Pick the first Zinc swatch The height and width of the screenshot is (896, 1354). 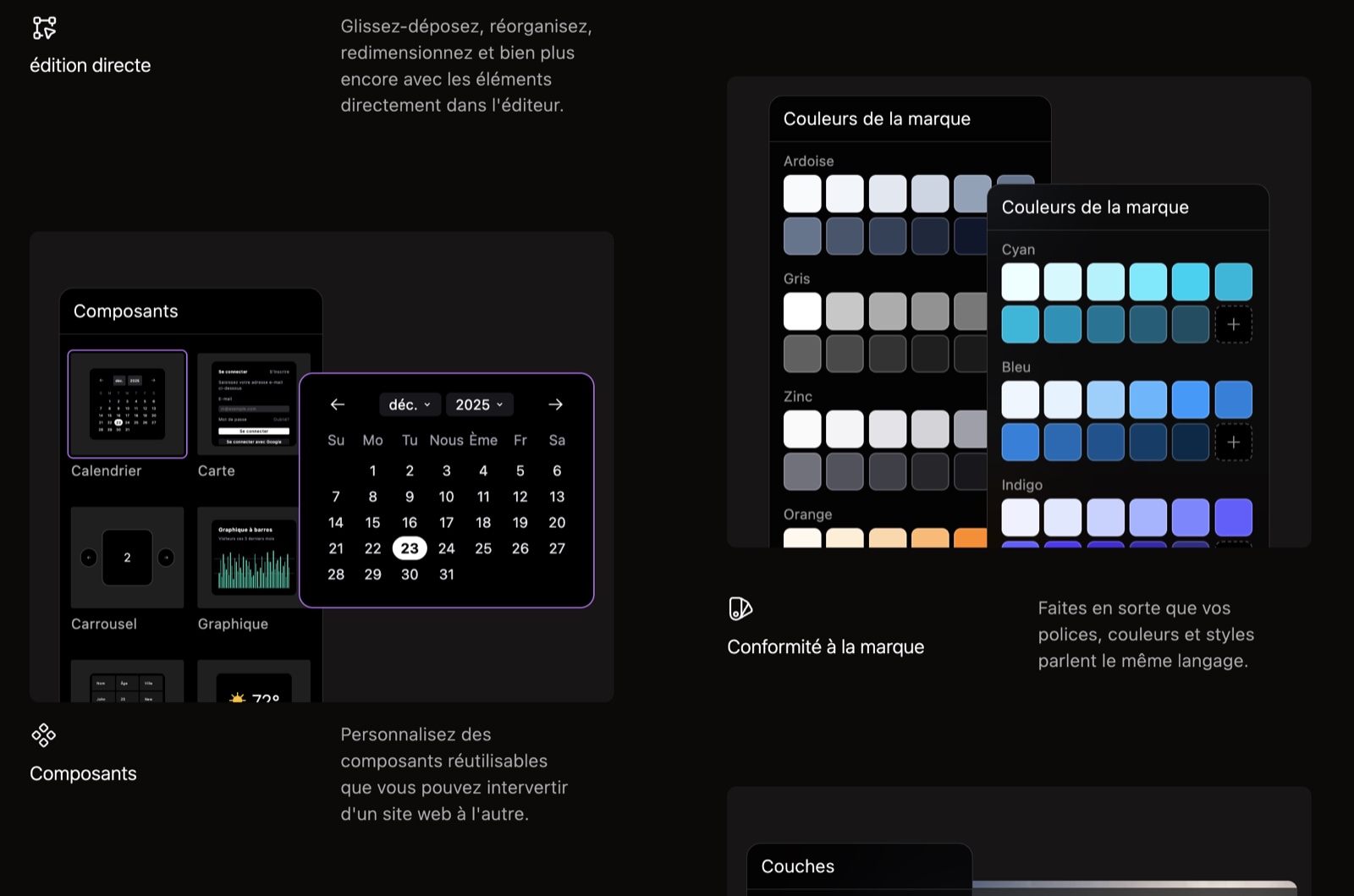point(802,429)
